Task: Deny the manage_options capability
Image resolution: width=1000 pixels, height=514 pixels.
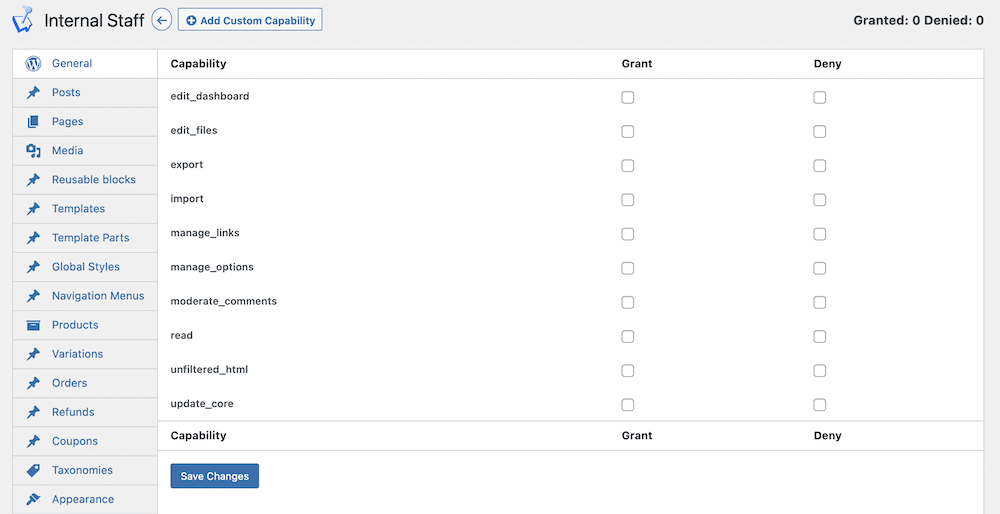Action: pyautogui.click(x=820, y=268)
